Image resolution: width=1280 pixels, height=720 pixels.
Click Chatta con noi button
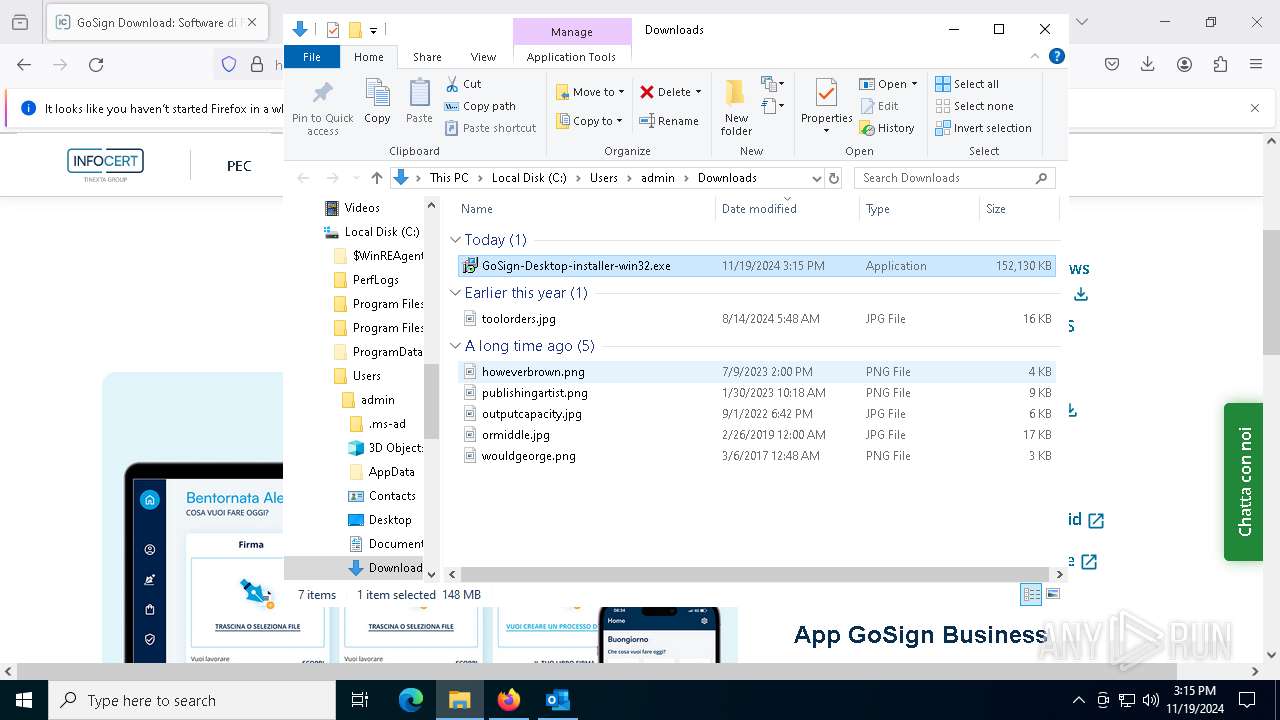(1243, 482)
